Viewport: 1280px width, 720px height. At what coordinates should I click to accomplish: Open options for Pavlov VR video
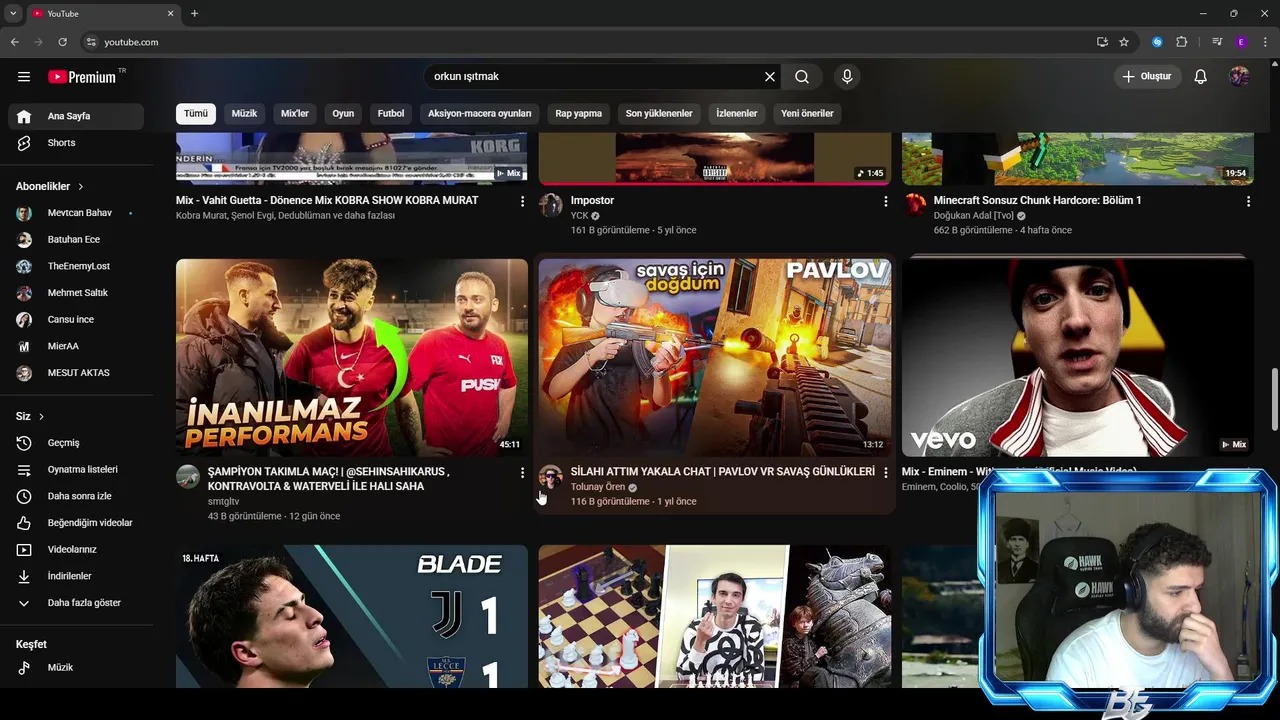[x=885, y=472]
